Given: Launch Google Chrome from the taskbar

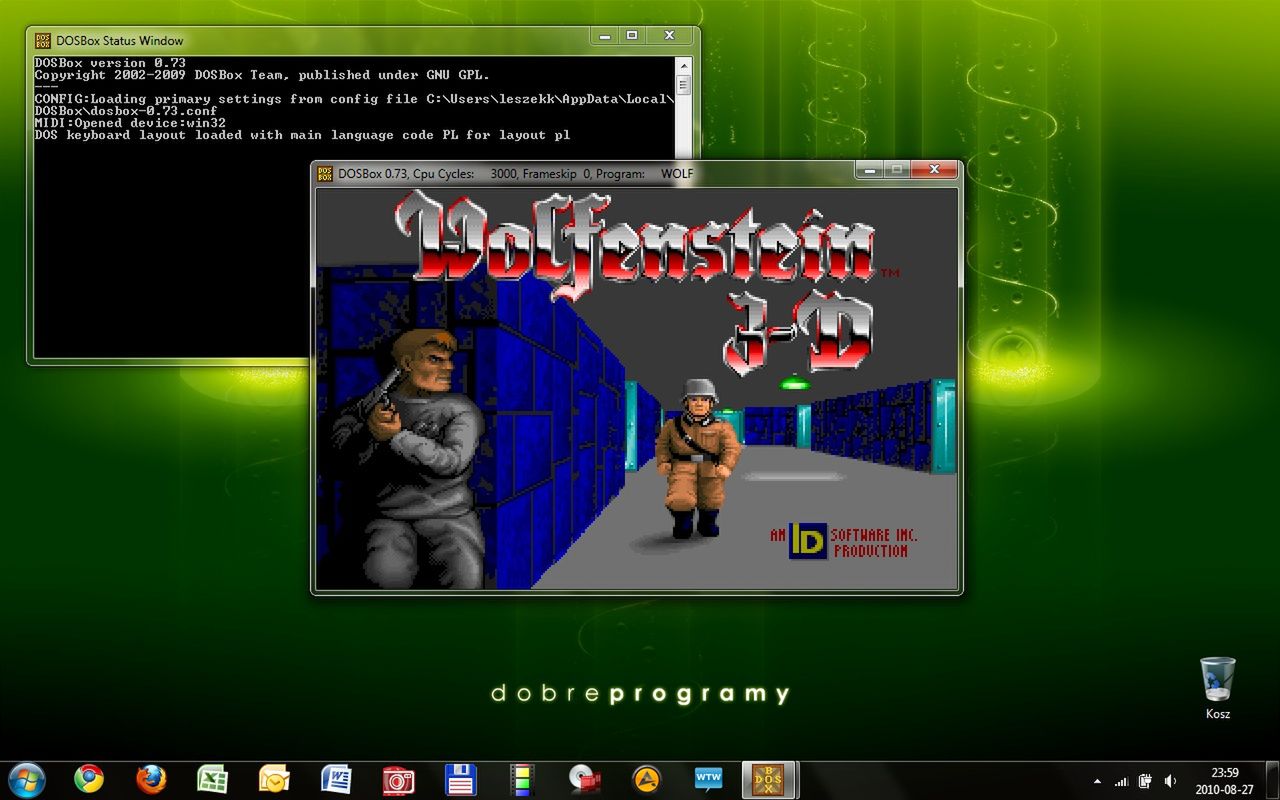Looking at the screenshot, I should point(88,779).
